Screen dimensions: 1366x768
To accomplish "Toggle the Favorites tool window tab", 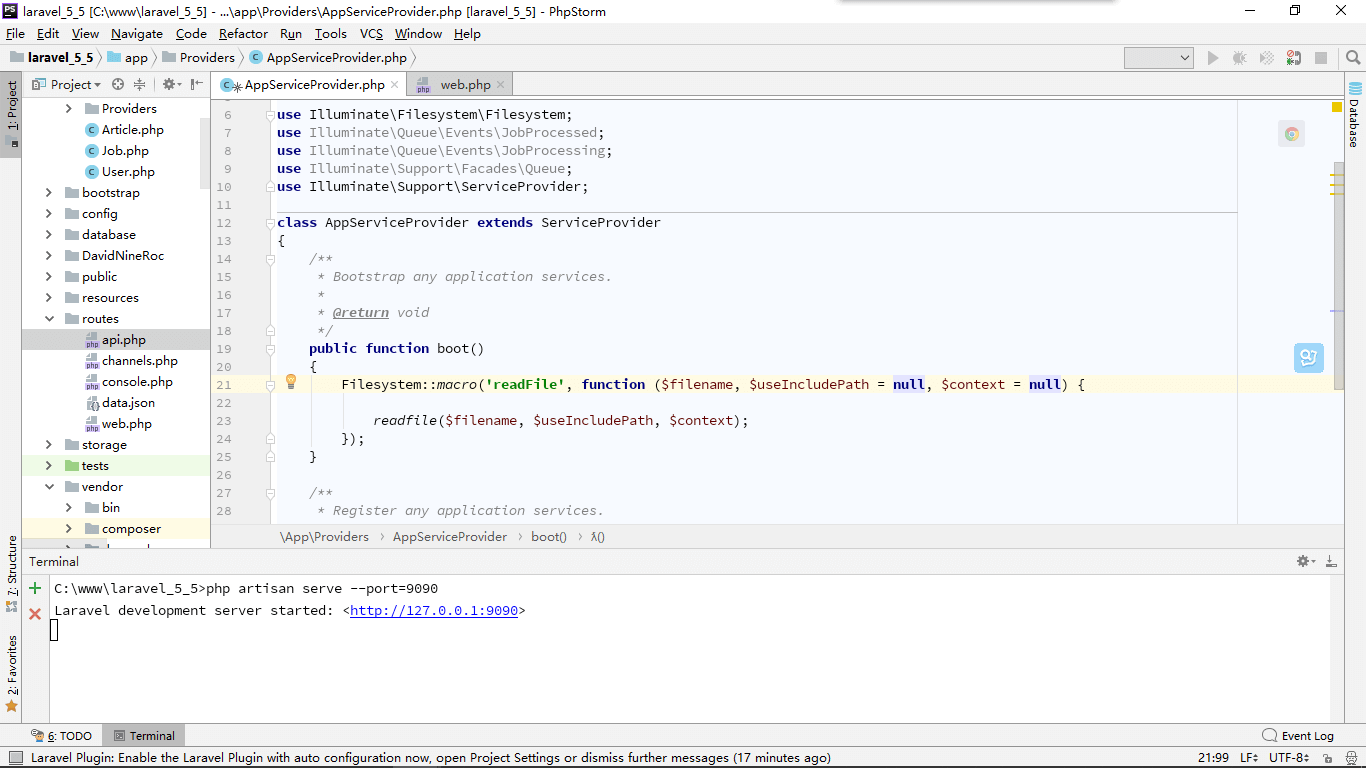I will (11, 658).
